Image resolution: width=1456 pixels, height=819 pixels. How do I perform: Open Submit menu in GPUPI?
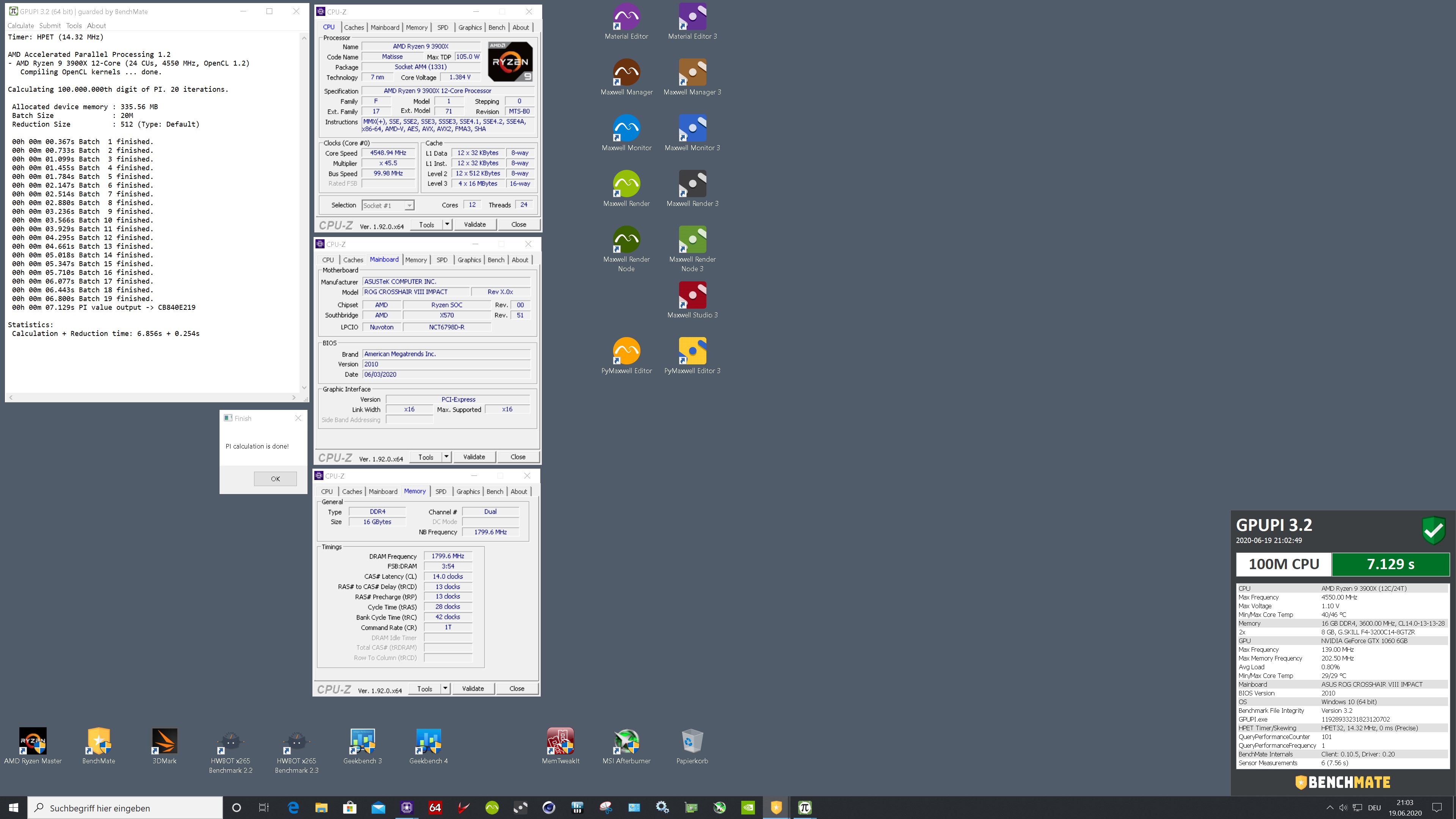click(50, 25)
